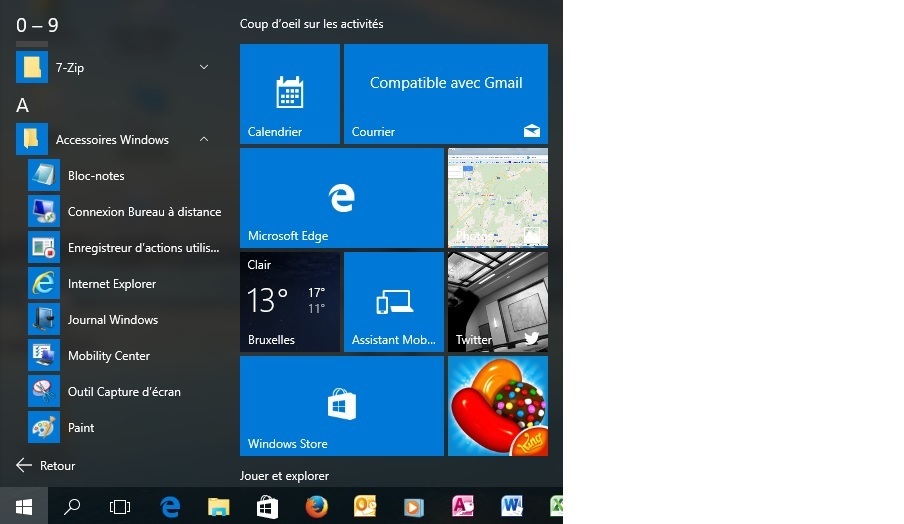Viewport: 904px width, 524px height.
Task: Open Outlook from the taskbar
Action: [365, 507]
